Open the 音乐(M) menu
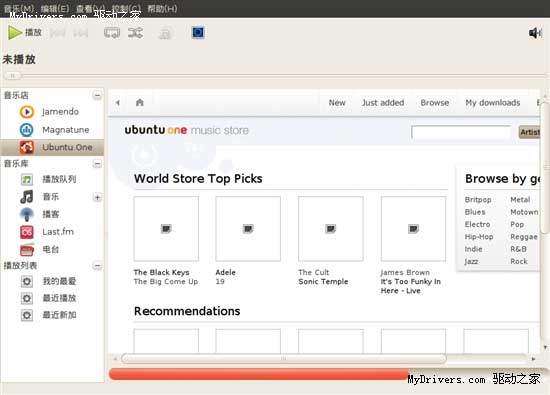This screenshot has width=550, height=395. click(19, 8)
